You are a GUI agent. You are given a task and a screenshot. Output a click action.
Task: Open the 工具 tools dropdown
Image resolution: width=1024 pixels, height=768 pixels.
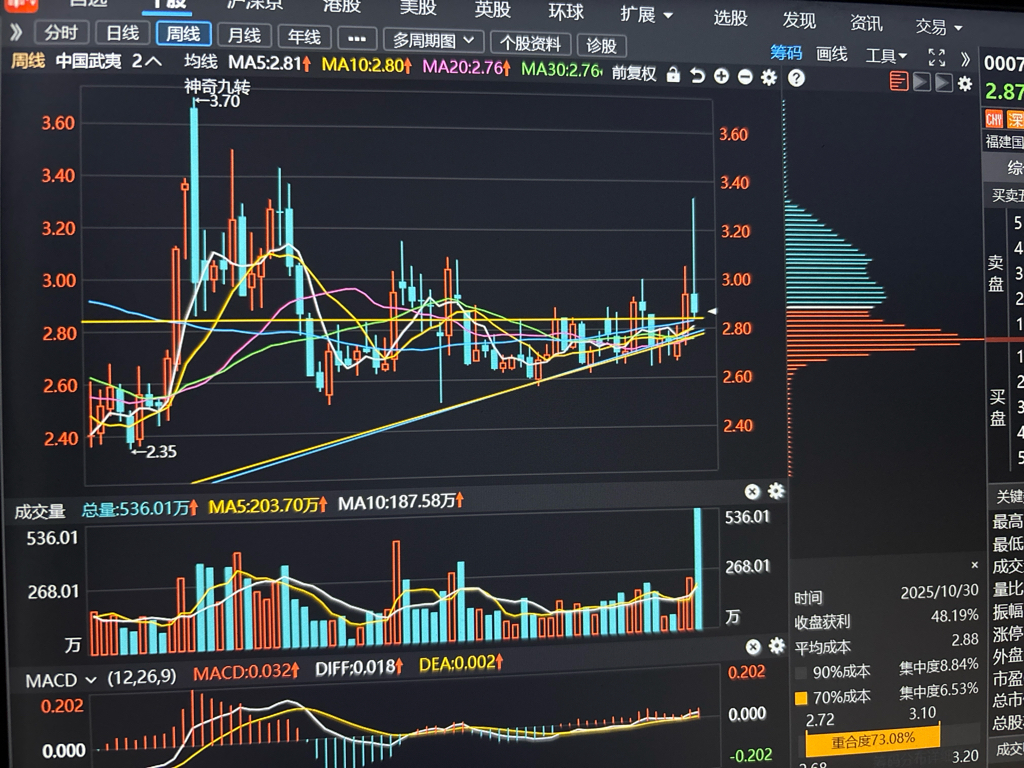tap(886, 56)
